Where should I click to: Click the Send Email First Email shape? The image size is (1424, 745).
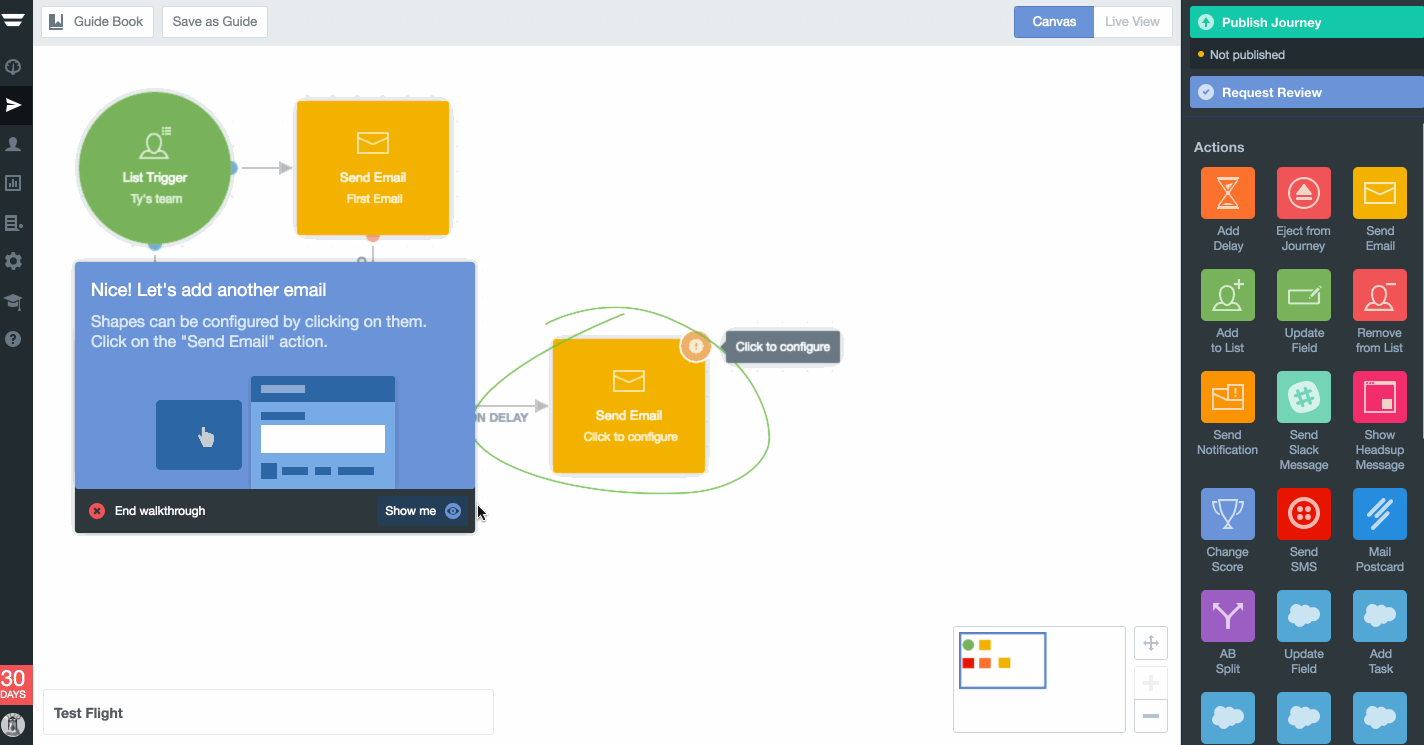(373, 168)
